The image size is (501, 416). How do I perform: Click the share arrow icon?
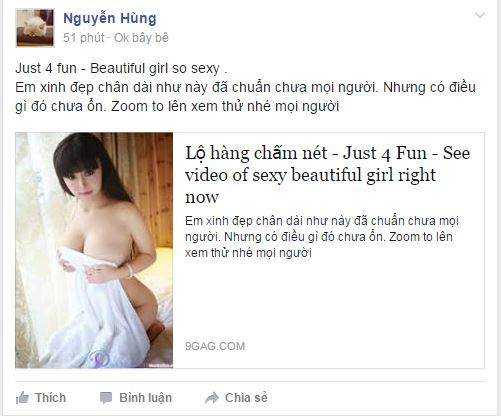point(212,398)
